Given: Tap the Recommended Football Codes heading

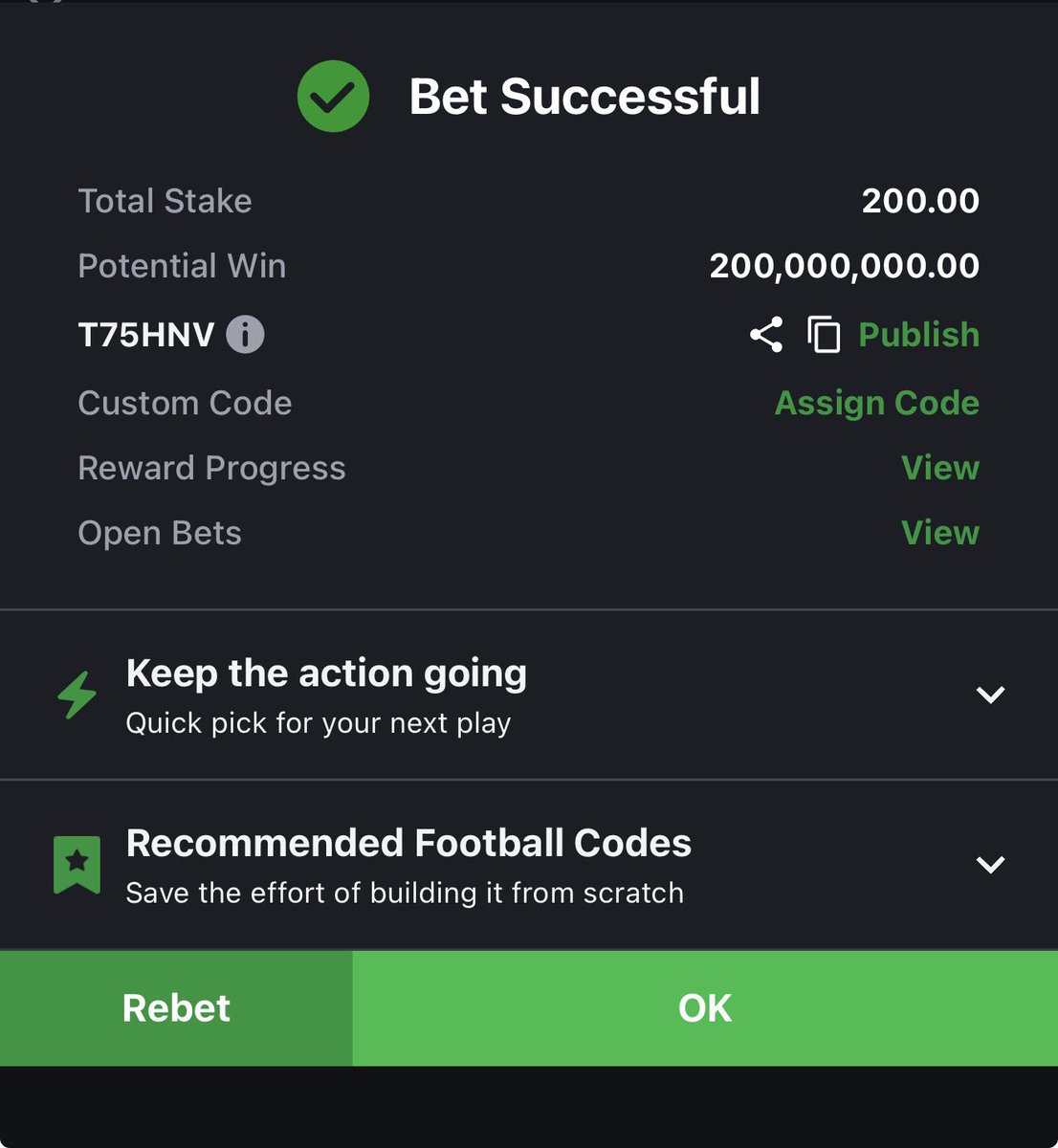Looking at the screenshot, I should pos(408,843).
